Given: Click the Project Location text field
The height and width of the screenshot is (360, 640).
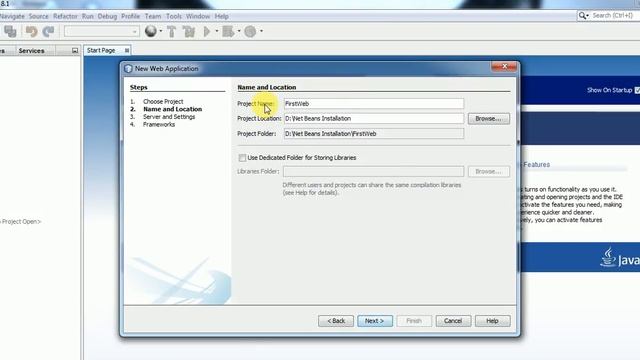Looking at the screenshot, I should (373, 118).
